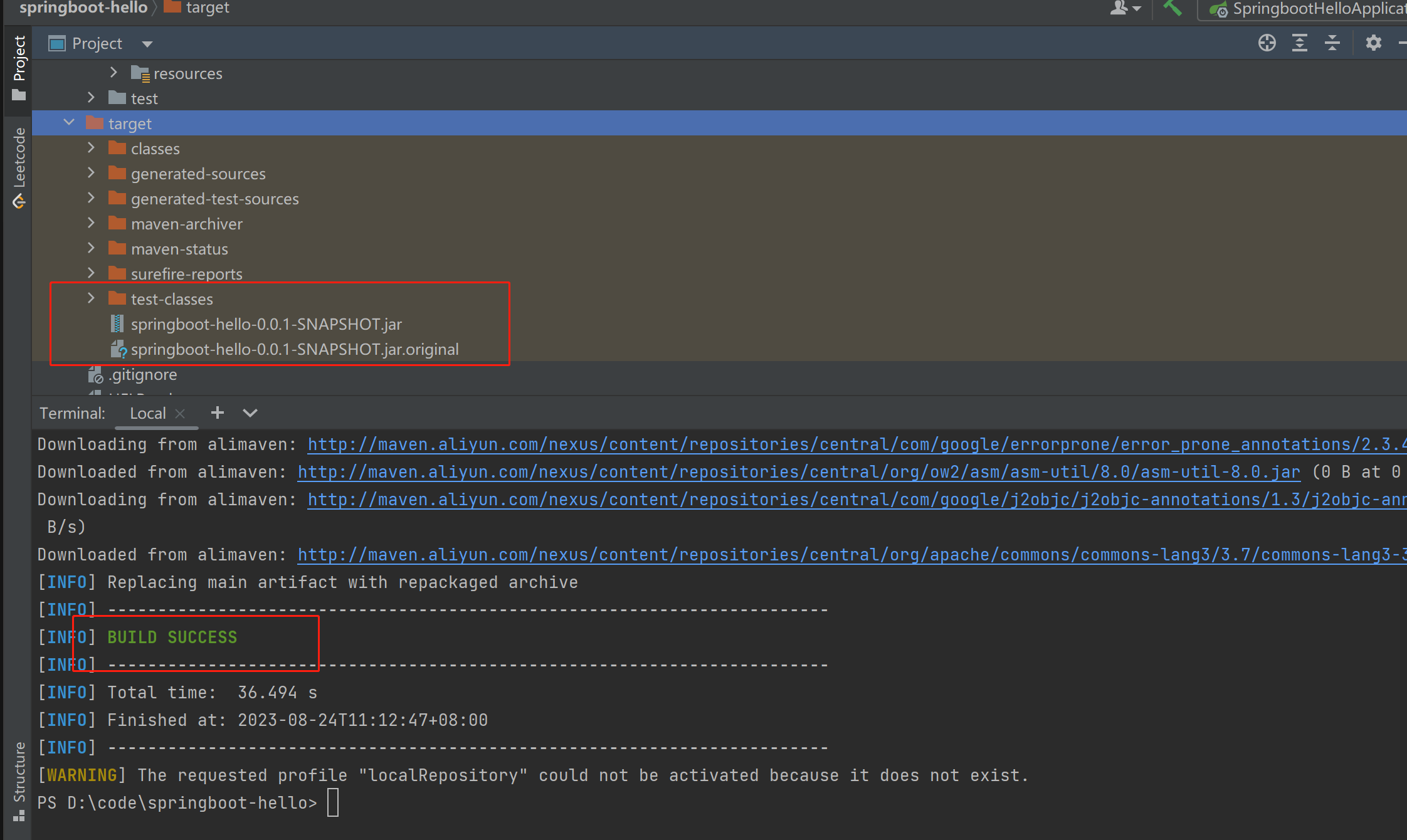Click the Expand All icon in Project toolbar
The width and height of the screenshot is (1407, 840).
tap(1300, 43)
